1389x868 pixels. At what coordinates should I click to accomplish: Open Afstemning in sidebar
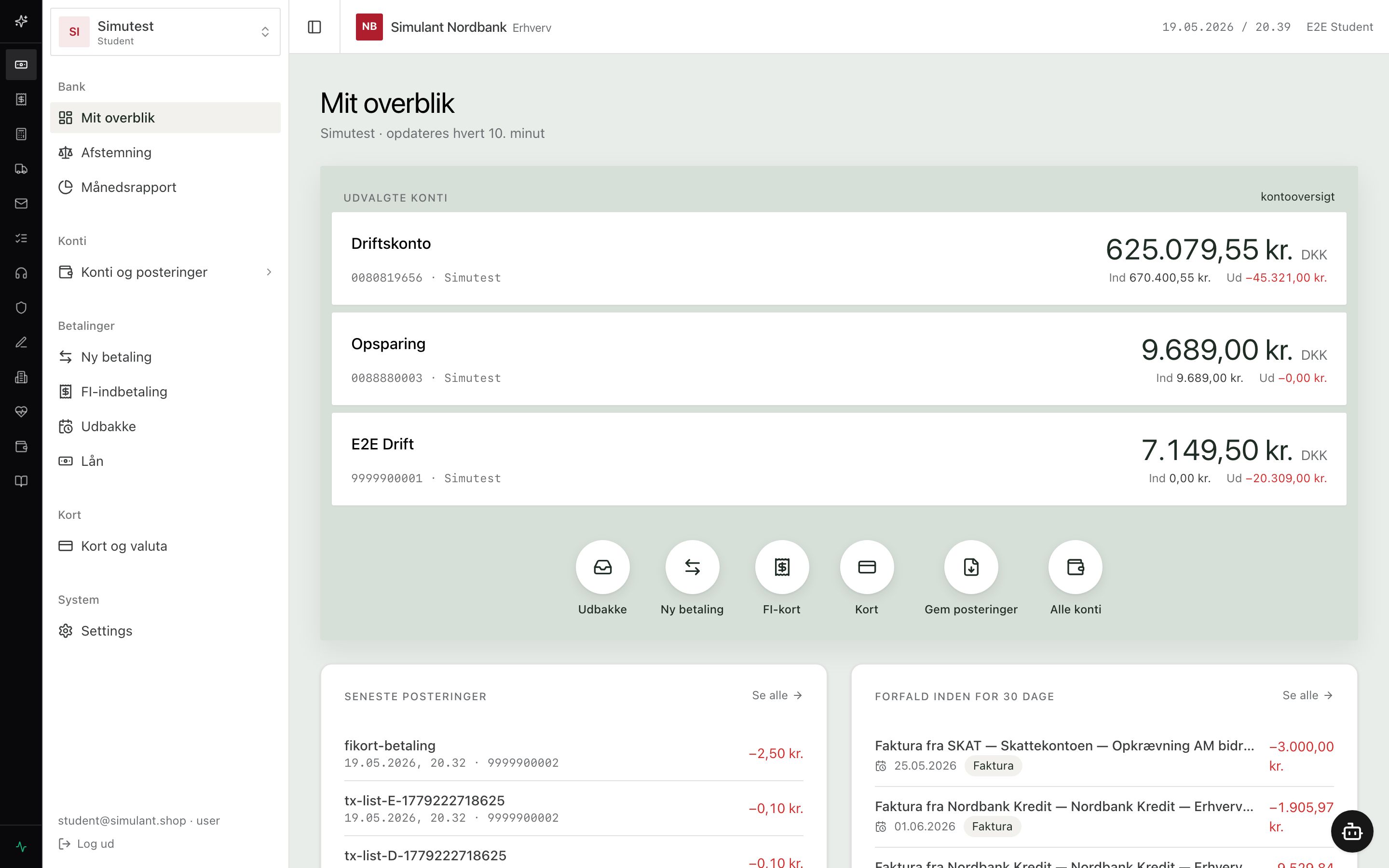(165, 153)
